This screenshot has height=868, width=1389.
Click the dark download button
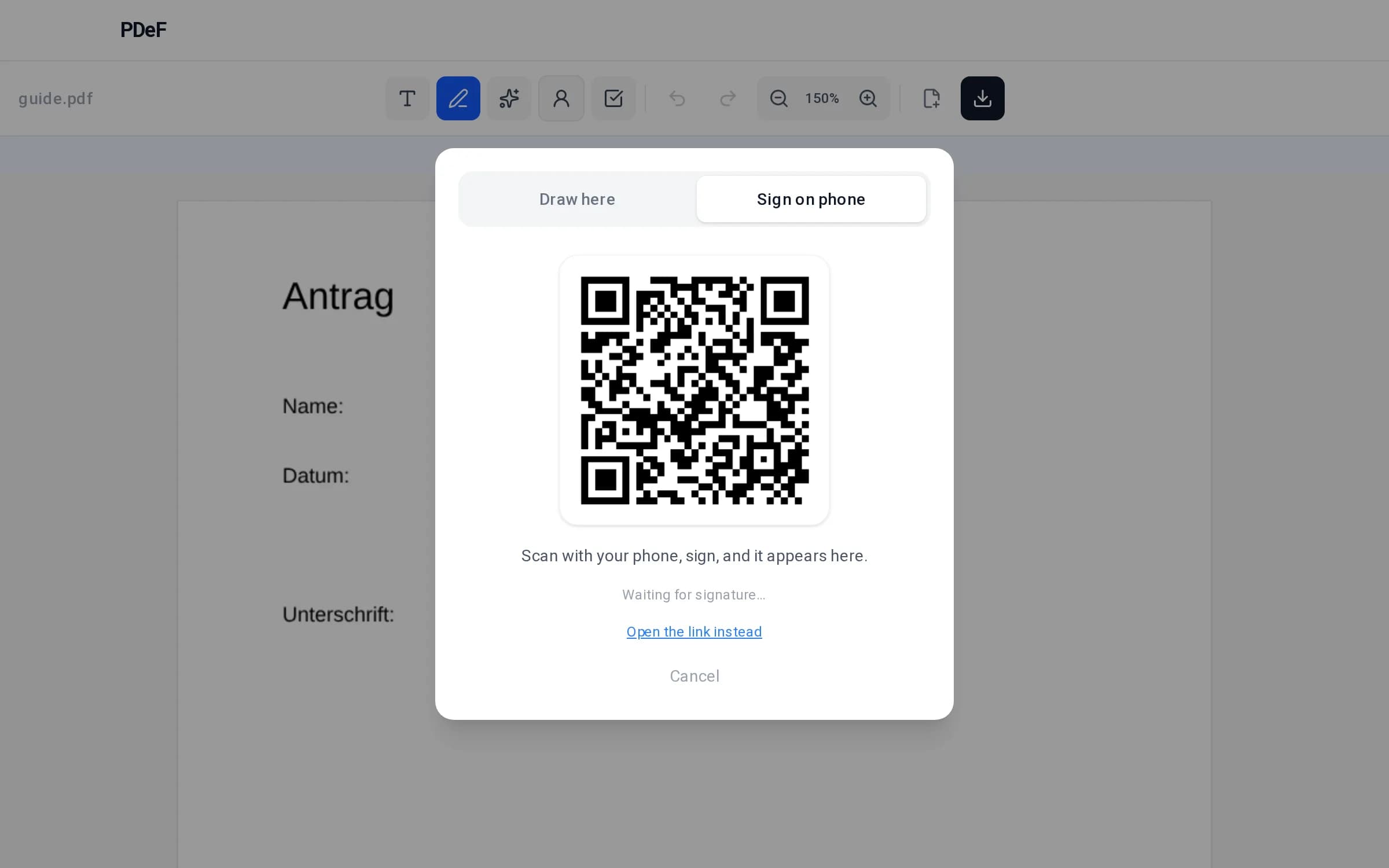tap(983, 98)
